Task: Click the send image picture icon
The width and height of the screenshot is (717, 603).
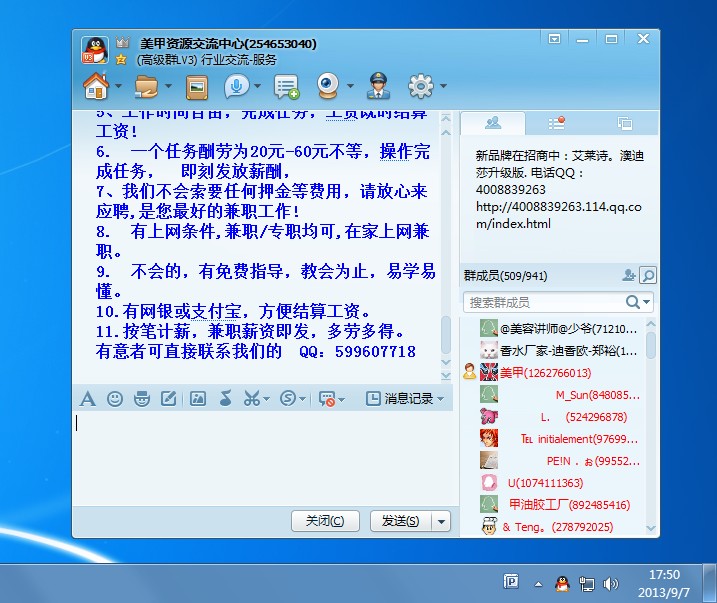Action: [x=198, y=399]
